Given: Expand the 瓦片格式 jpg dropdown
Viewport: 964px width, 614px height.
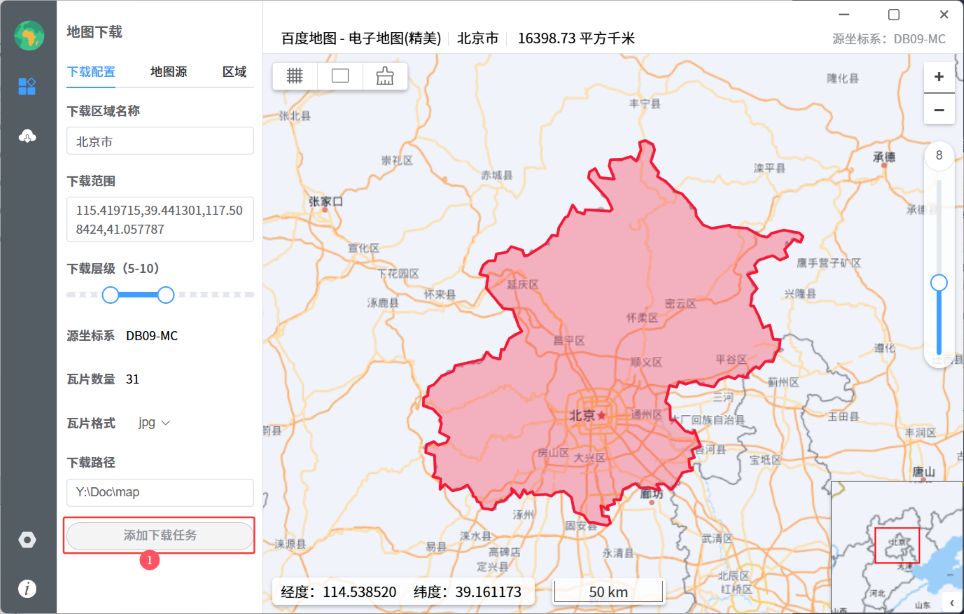Looking at the screenshot, I should (x=154, y=423).
